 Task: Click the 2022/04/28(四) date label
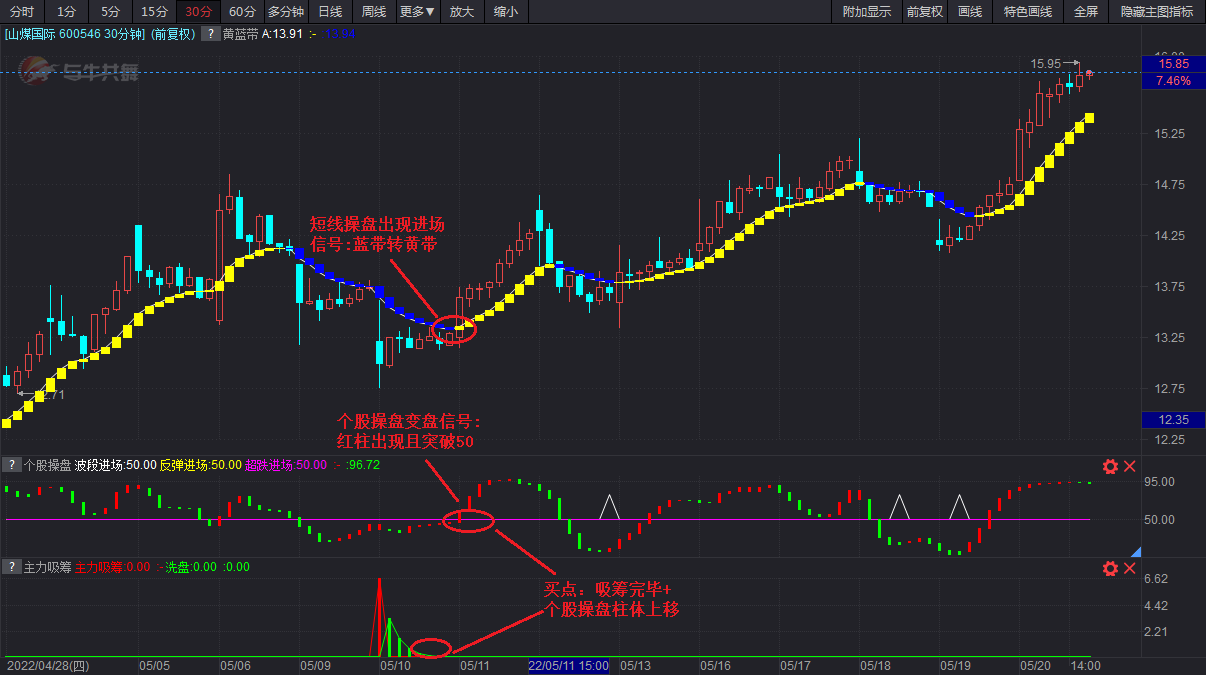click(x=48, y=665)
